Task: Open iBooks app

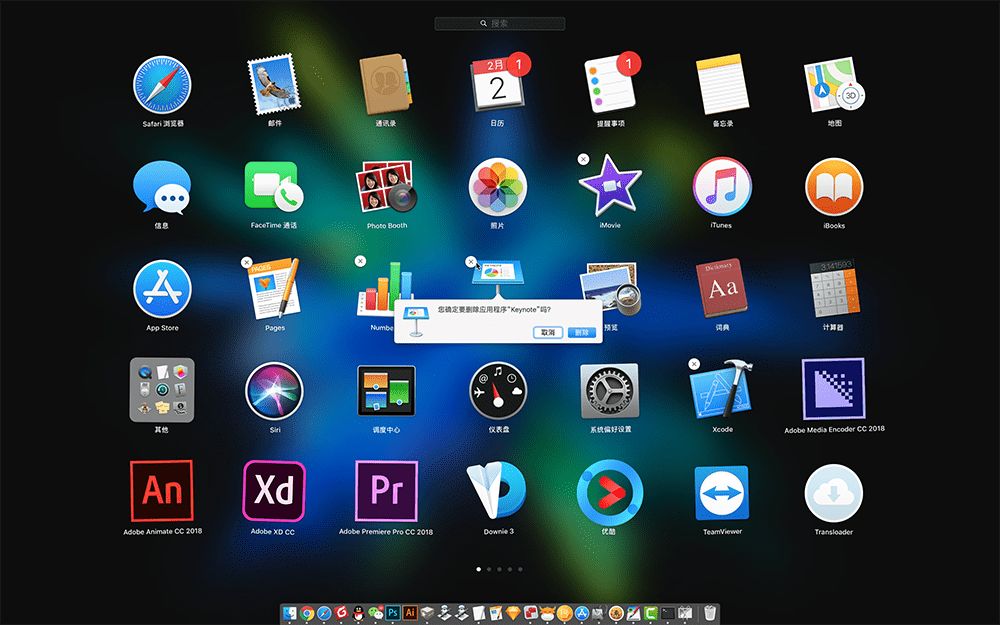Action: [834, 187]
